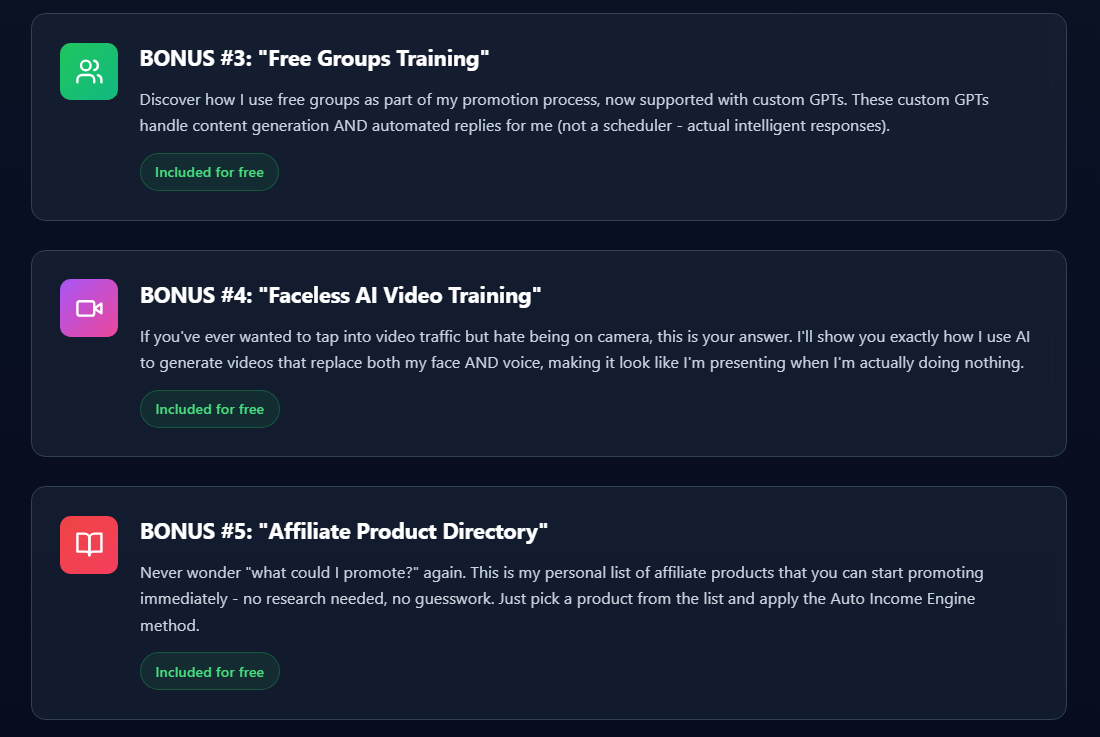Select the "Faceless AI Video Training" title text
Screen dimensions: 1100x737
[399, 295]
